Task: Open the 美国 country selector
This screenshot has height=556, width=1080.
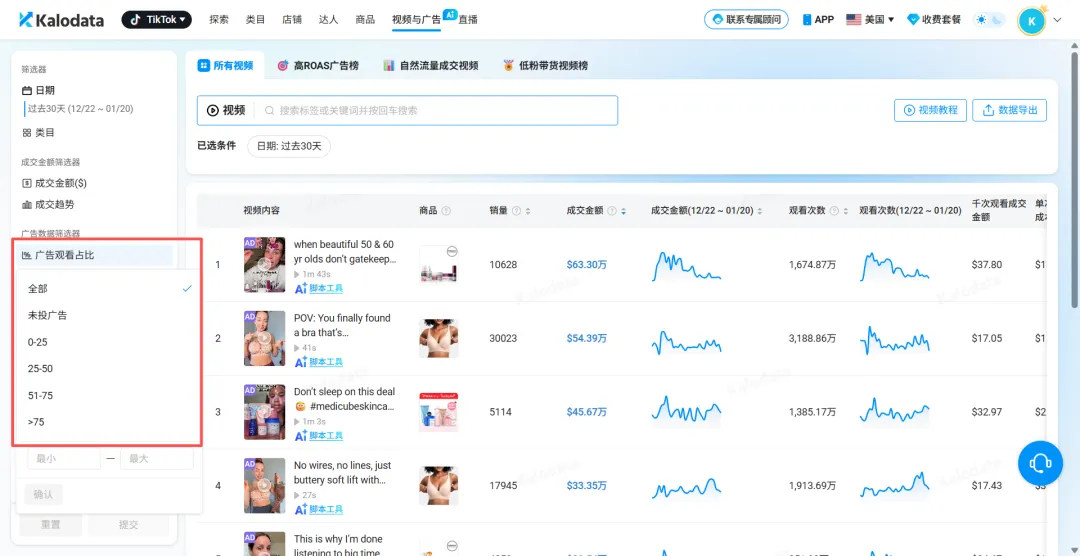Action: 870,20
